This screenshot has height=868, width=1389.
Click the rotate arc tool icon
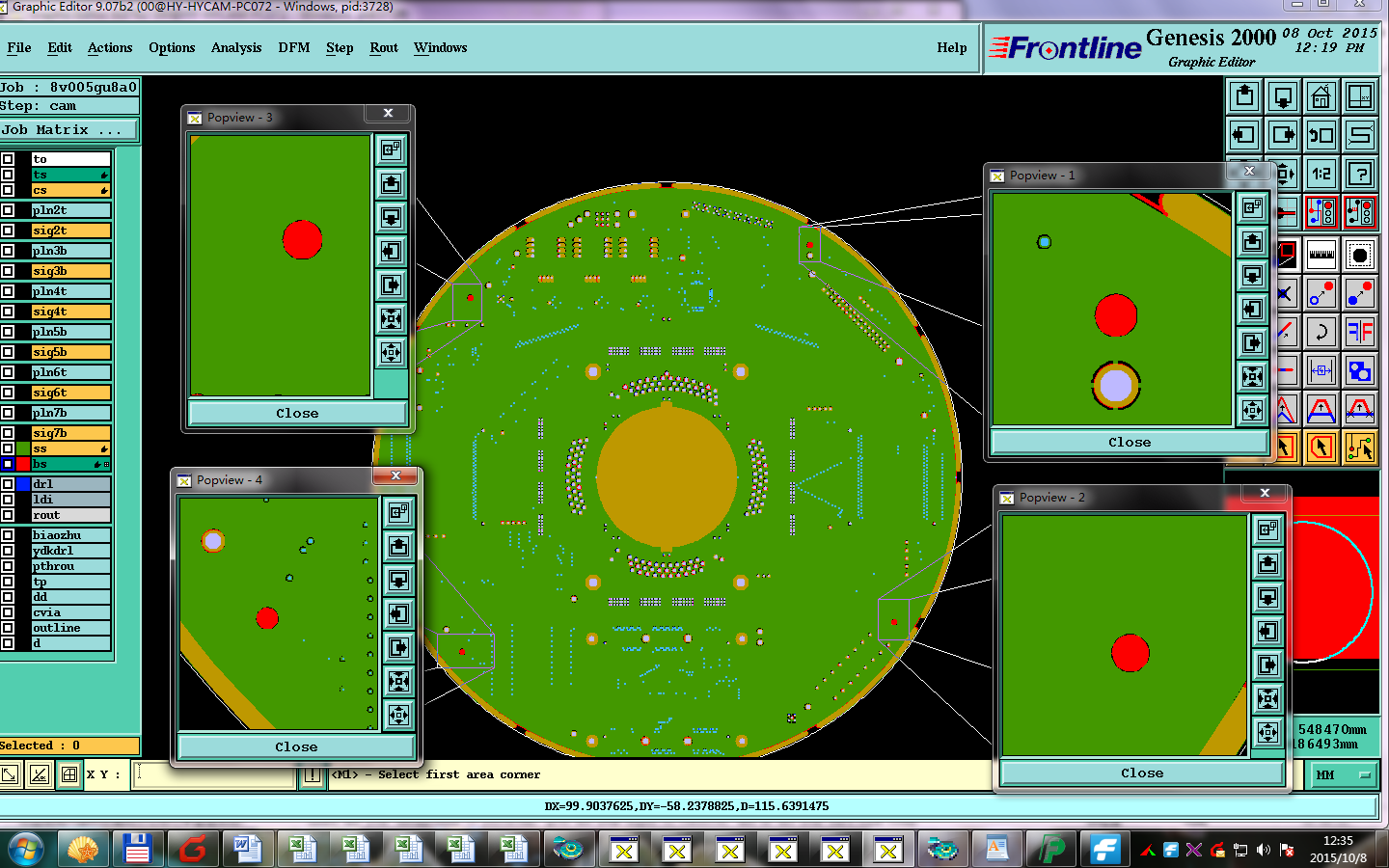1321,332
